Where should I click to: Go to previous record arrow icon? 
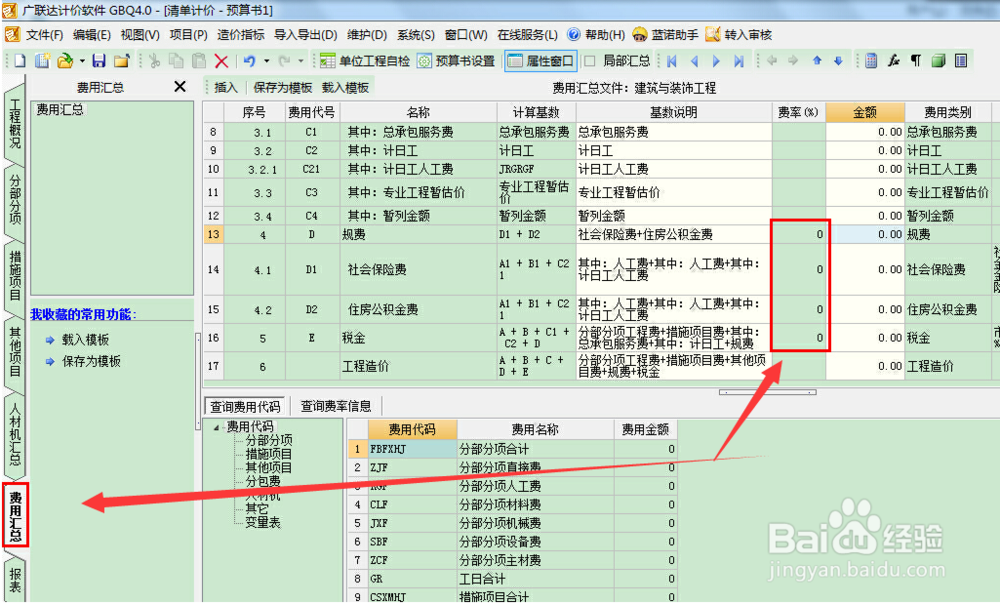click(x=694, y=61)
